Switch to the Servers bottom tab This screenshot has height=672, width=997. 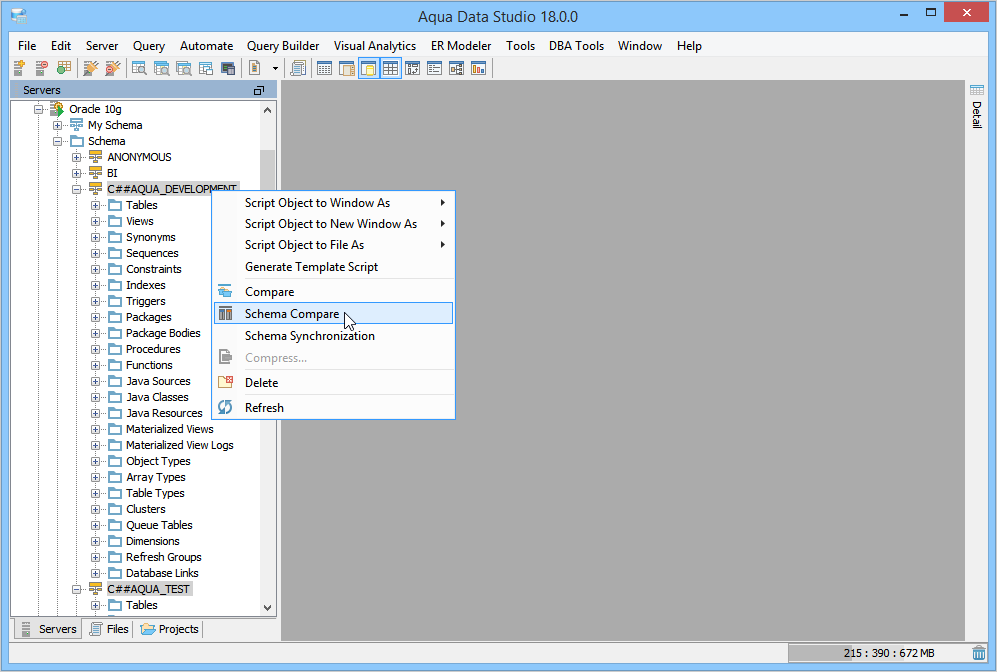(48, 629)
